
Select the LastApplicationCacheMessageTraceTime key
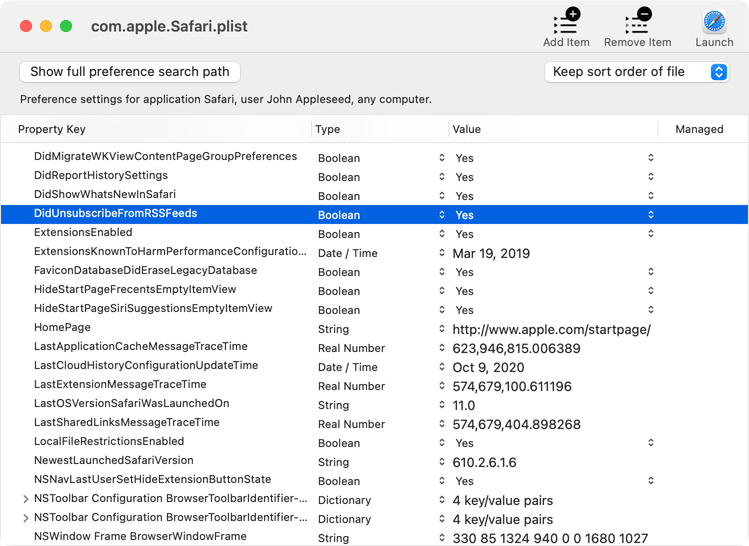click(140, 346)
